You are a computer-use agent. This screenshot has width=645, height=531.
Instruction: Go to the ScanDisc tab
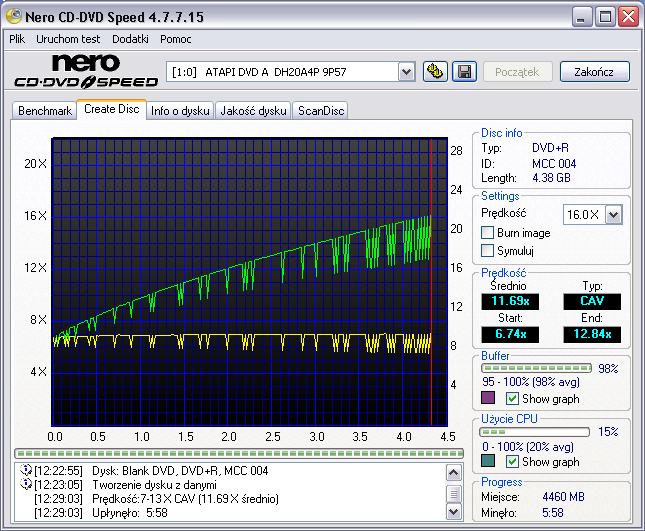point(321,111)
